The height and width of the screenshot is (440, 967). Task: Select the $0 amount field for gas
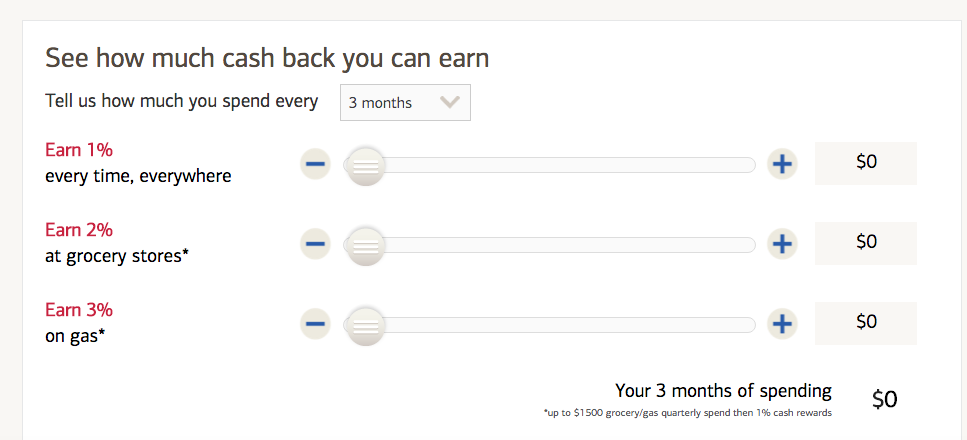(866, 322)
